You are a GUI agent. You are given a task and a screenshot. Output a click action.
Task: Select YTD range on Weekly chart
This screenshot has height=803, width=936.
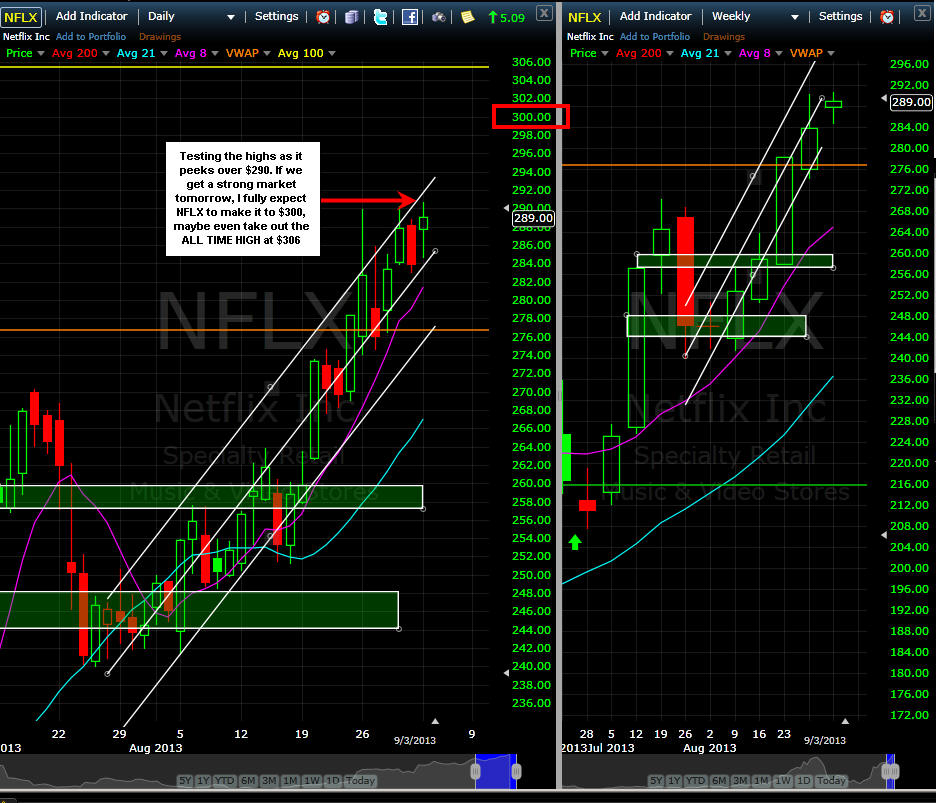click(695, 780)
